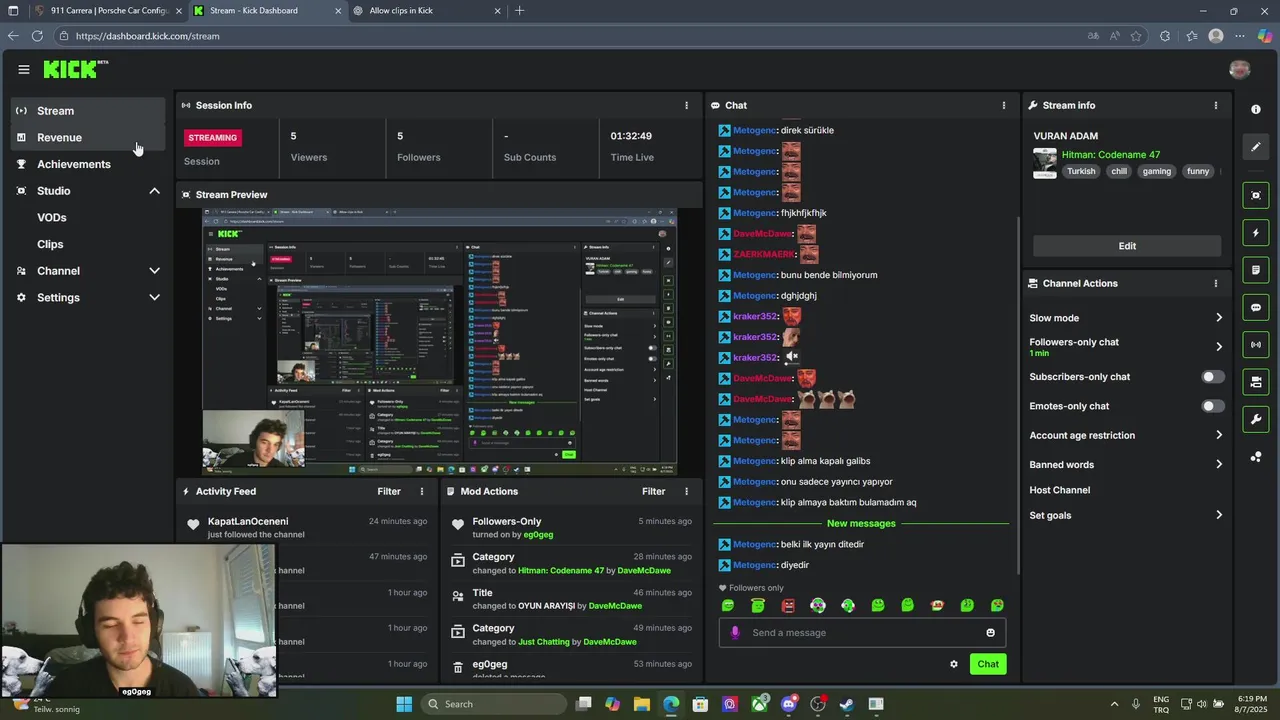Click Host Channel action
Viewport: 1280px width, 720px height.
(x=1060, y=490)
